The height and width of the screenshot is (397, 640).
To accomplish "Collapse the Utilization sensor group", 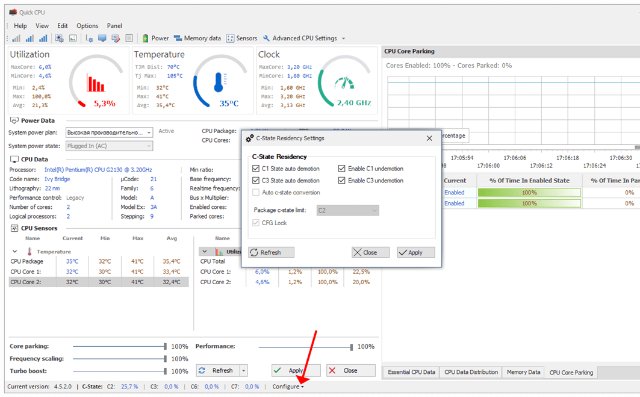I will pyautogui.click(x=205, y=251).
